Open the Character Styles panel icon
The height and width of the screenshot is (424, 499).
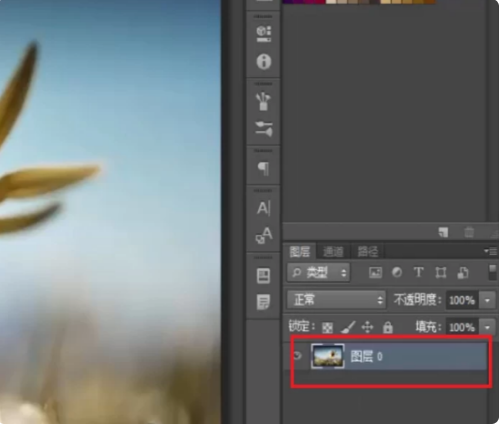click(x=264, y=235)
